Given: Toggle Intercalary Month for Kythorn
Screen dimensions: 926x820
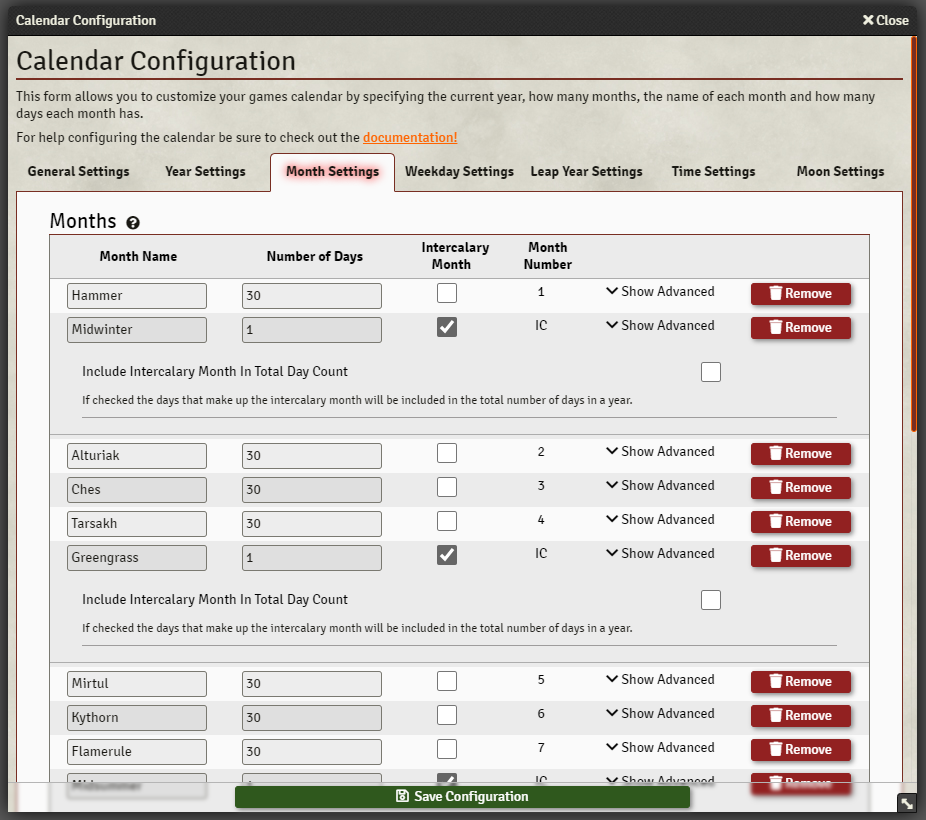Looking at the screenshot, I should tap(446, 715).
